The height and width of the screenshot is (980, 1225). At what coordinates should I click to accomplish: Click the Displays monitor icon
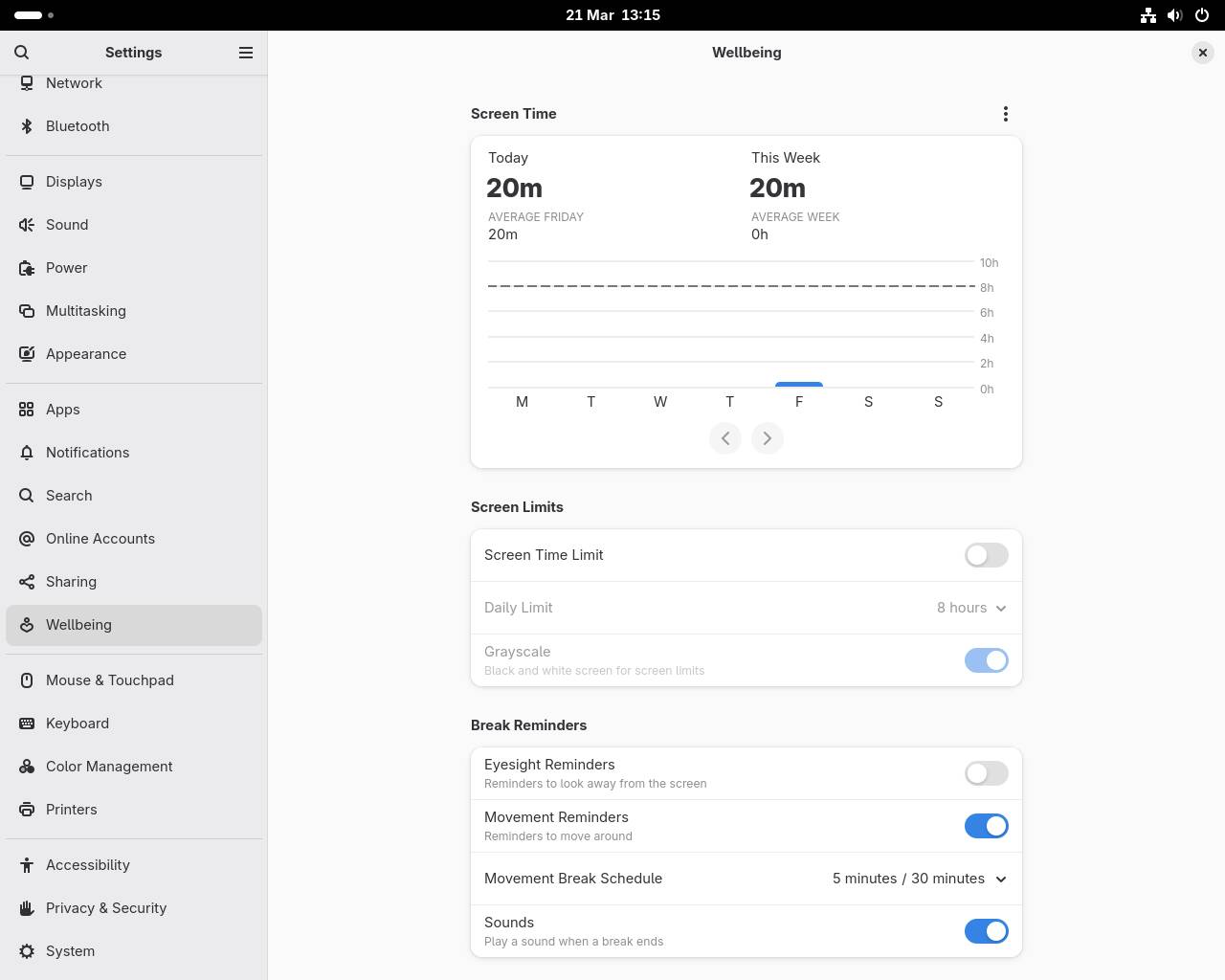pos(27,182)
